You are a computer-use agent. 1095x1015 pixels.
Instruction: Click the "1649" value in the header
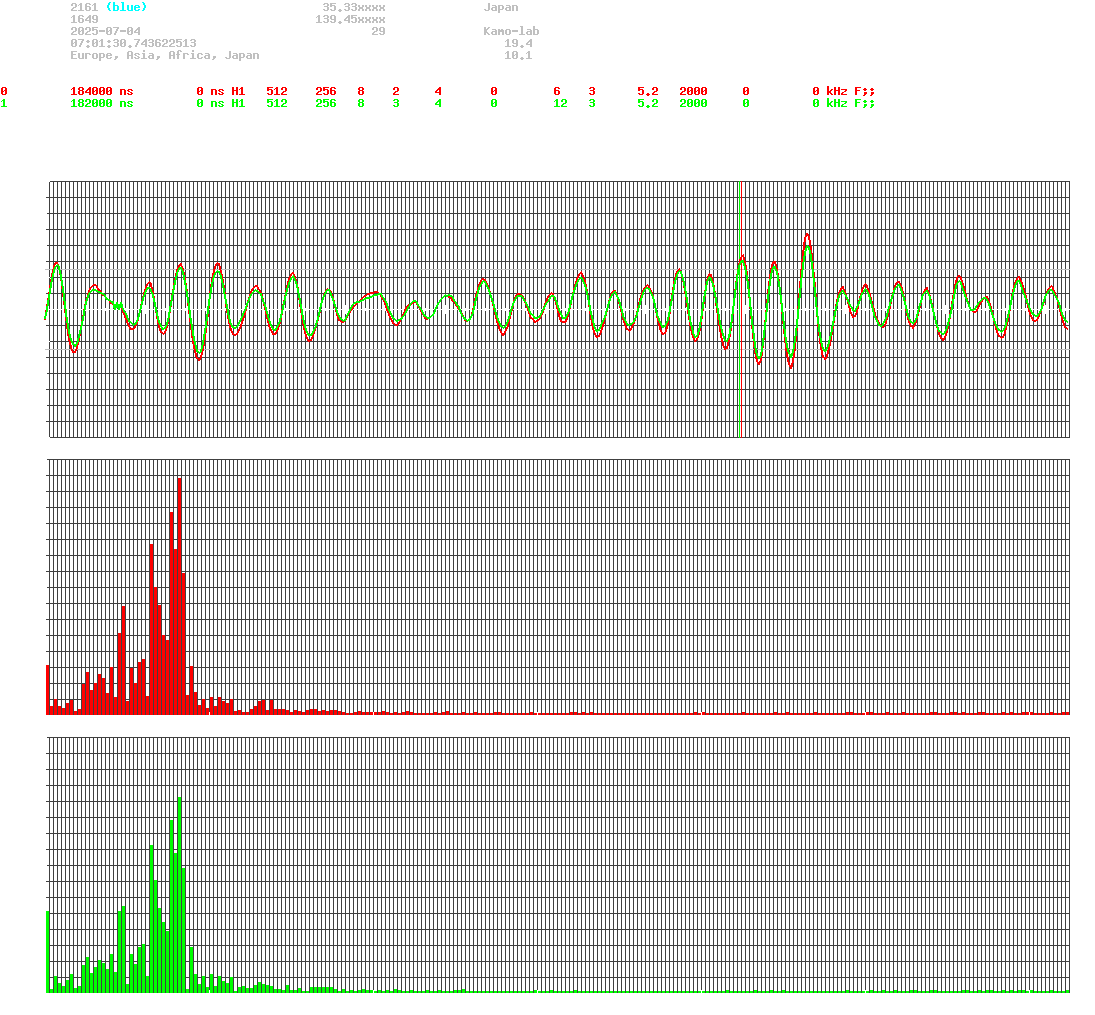(x=84, y=20)
